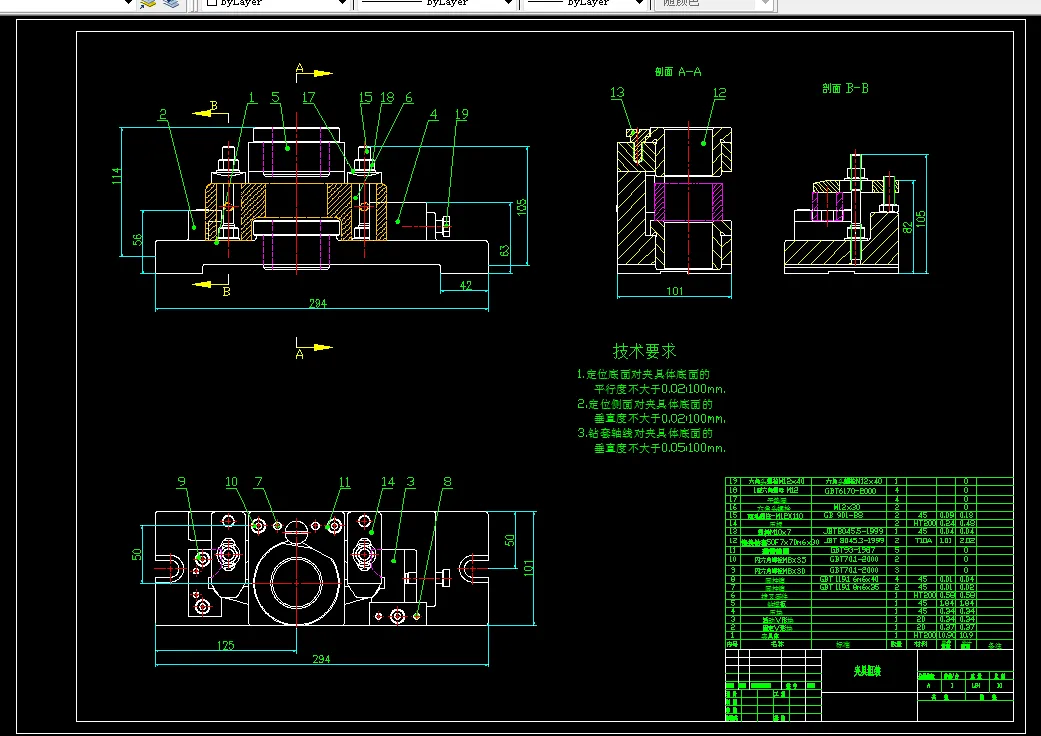Click the "101" vertical dimension beside plan view
The height and width of the screenshot is (736, 1041).
coord(528,568)
